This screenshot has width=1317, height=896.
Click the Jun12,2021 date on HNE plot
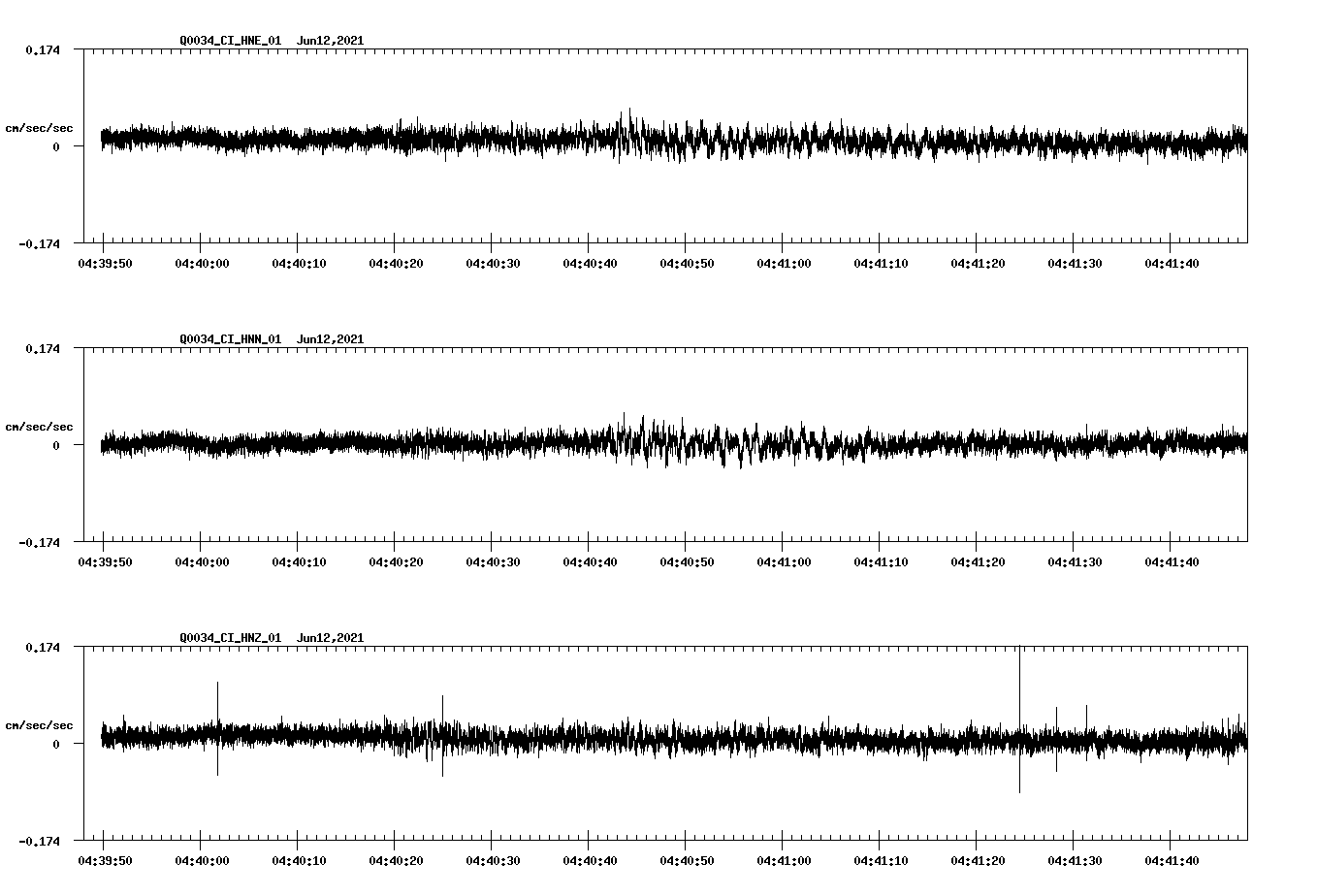pos(331,41)
